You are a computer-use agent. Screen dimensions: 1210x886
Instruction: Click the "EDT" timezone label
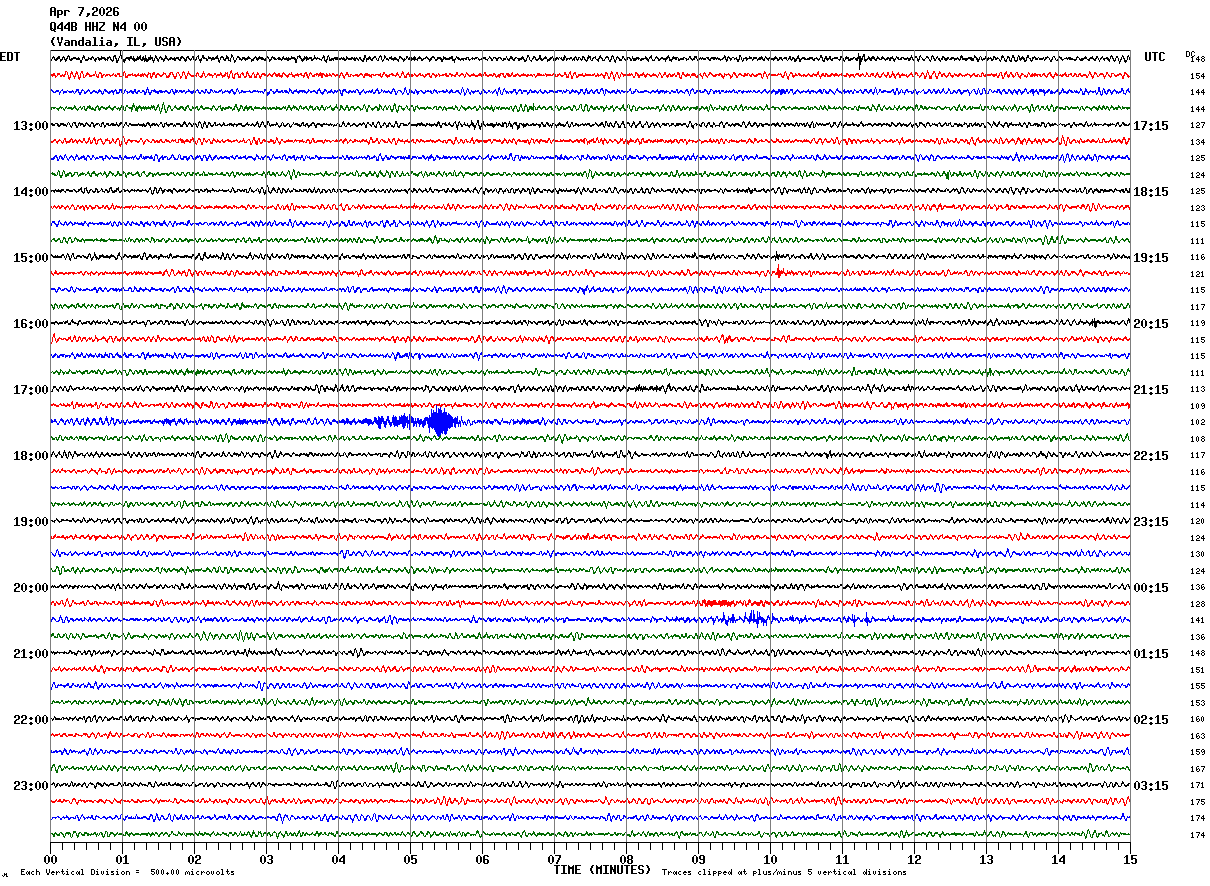point(10,57)
